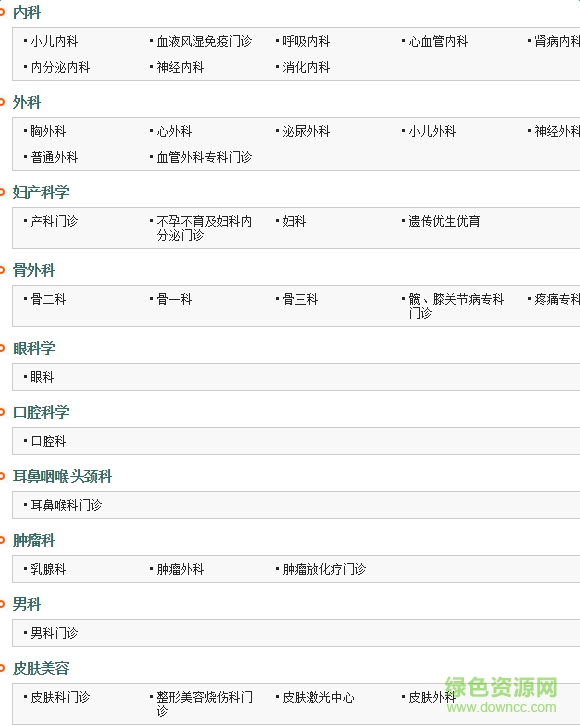This screenshot has width=580, height=726.
Task: Open 乳腺科 department
Action: pos(48,569)
